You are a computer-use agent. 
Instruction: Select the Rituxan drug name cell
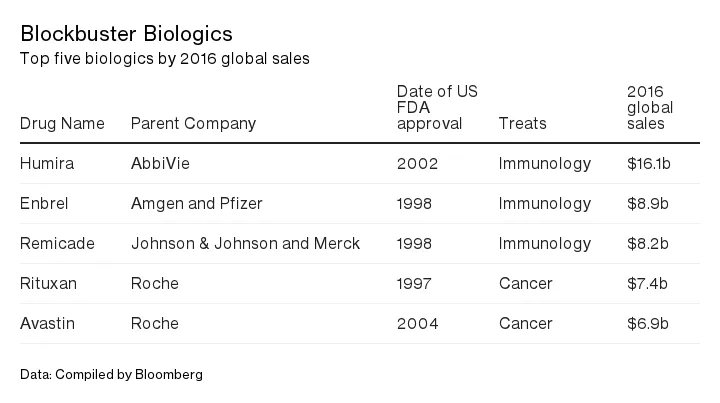tap(48, 284)
